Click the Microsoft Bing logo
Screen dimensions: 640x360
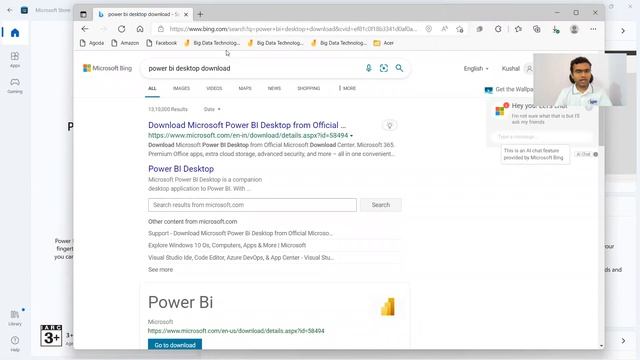[x=107, y=68]
